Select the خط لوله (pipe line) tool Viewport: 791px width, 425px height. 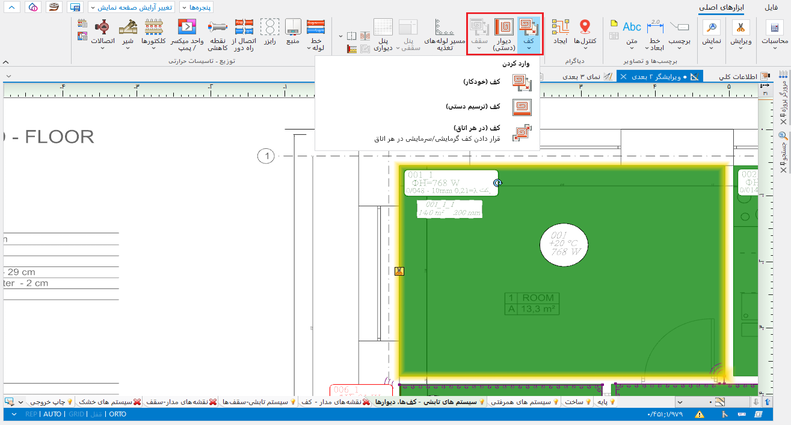tap(316, 34)
